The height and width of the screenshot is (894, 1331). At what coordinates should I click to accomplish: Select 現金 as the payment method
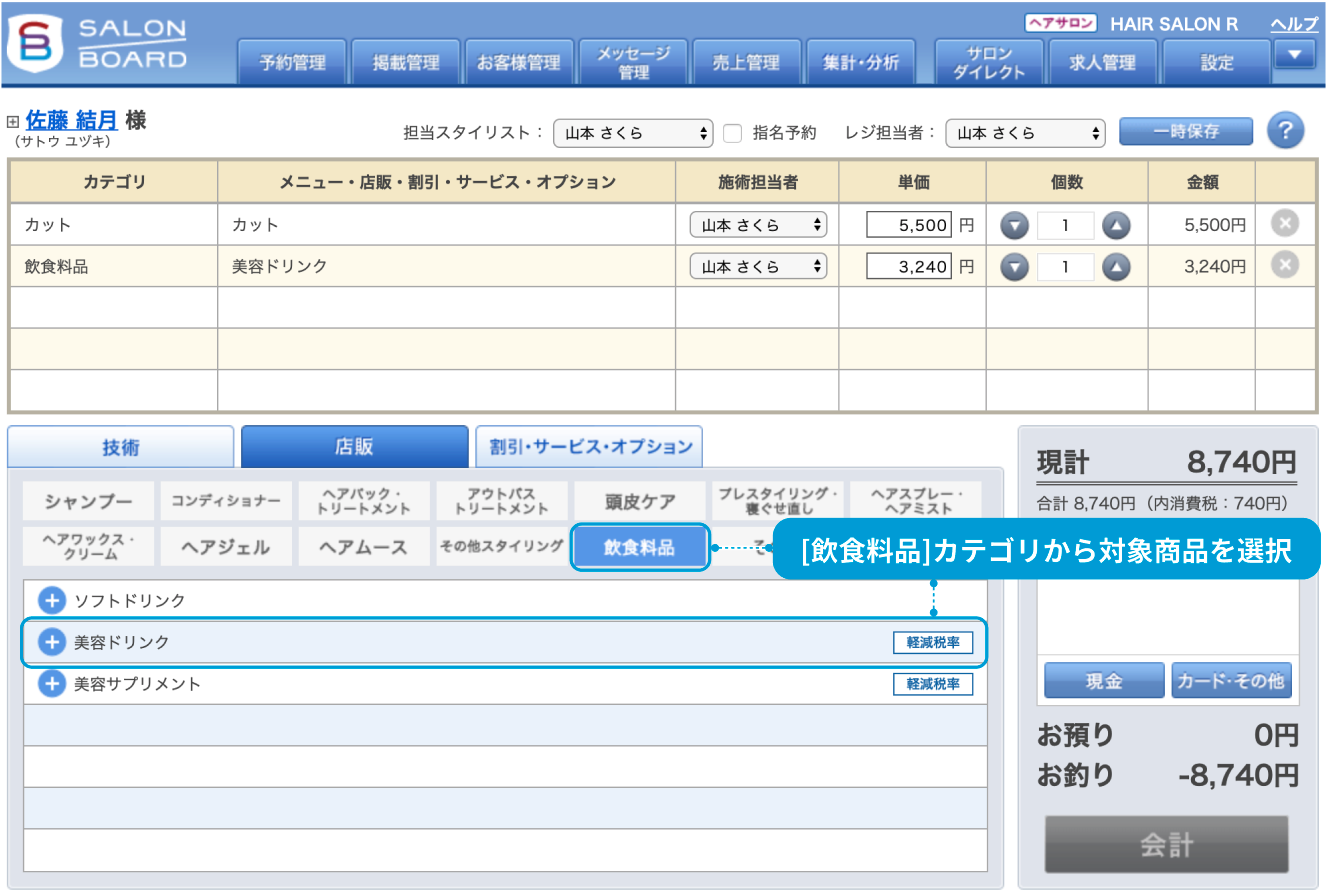[1104, 681]
